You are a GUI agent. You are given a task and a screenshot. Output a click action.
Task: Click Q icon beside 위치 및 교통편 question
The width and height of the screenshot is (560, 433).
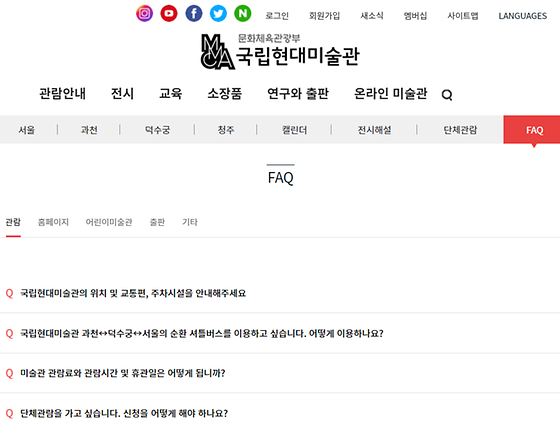[x=10, y=294]
